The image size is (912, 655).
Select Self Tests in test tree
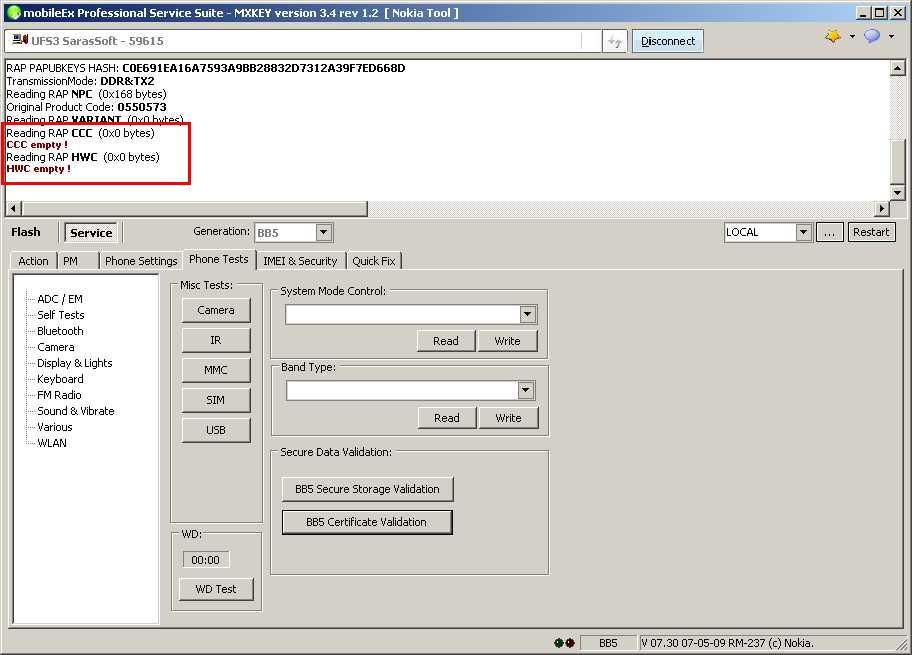pos(60,315)
